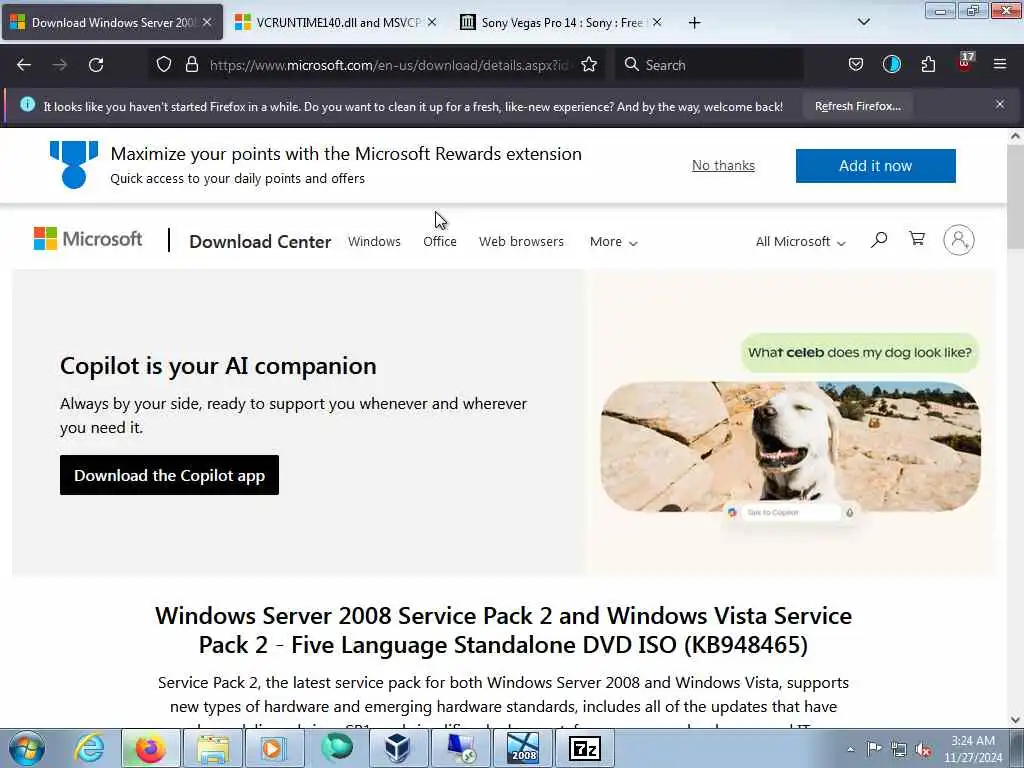Click the Microsoft logo
The height and width of the screenshot is (768, 1024).
[x=88, y=239]
